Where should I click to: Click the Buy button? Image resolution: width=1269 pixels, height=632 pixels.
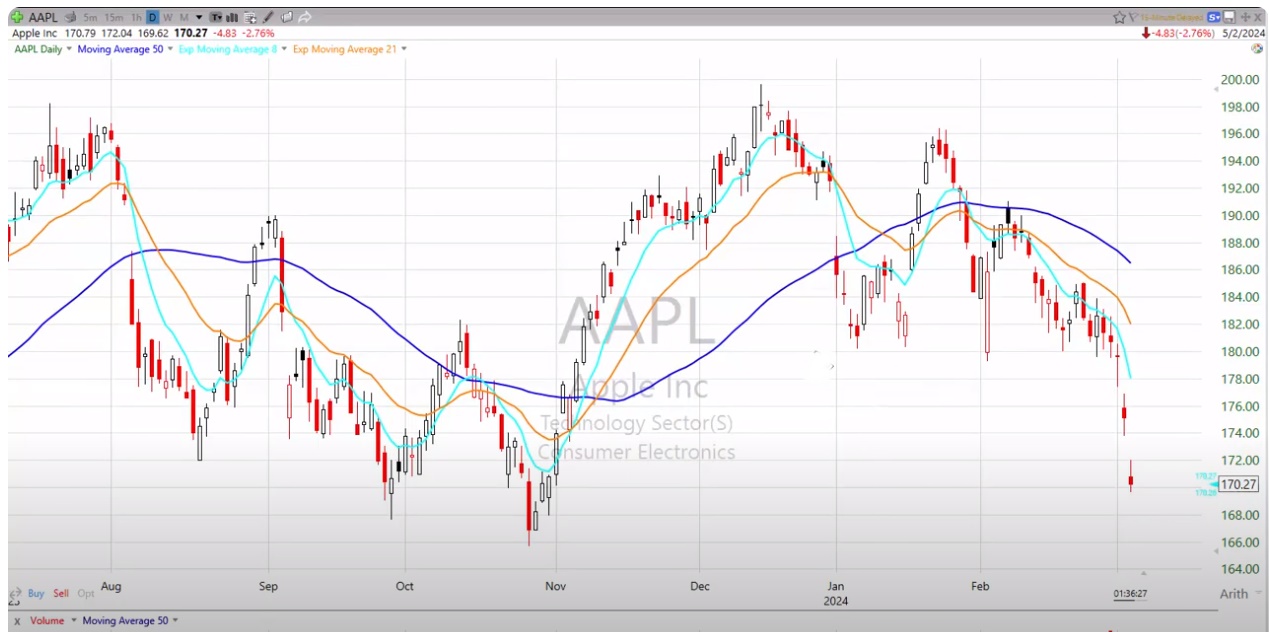[x=36, y=593]
